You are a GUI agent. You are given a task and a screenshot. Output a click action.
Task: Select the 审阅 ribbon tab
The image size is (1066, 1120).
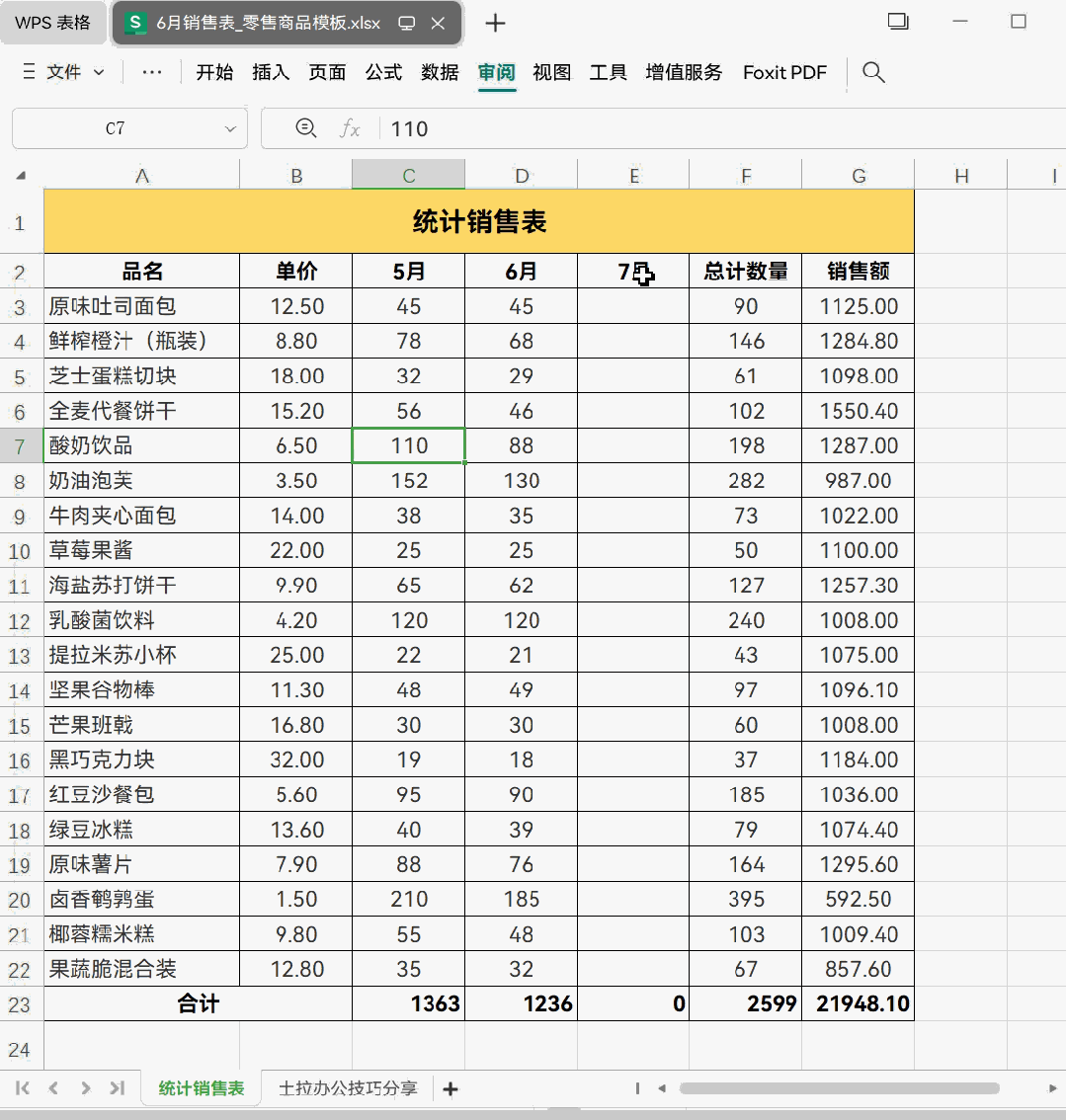tap(497, 72)
